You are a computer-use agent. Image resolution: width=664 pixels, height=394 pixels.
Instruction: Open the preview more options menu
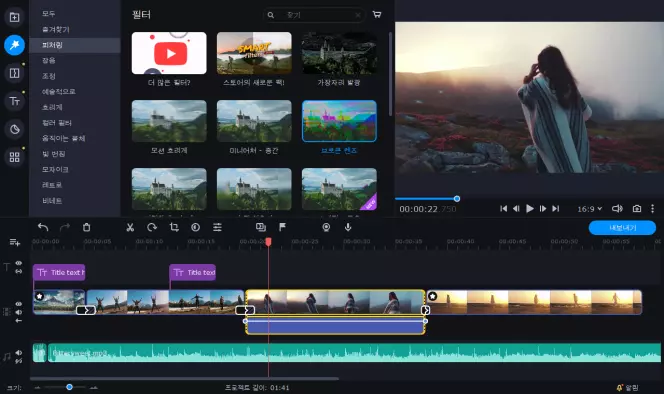pyautogui.click(x=652, y=208)
